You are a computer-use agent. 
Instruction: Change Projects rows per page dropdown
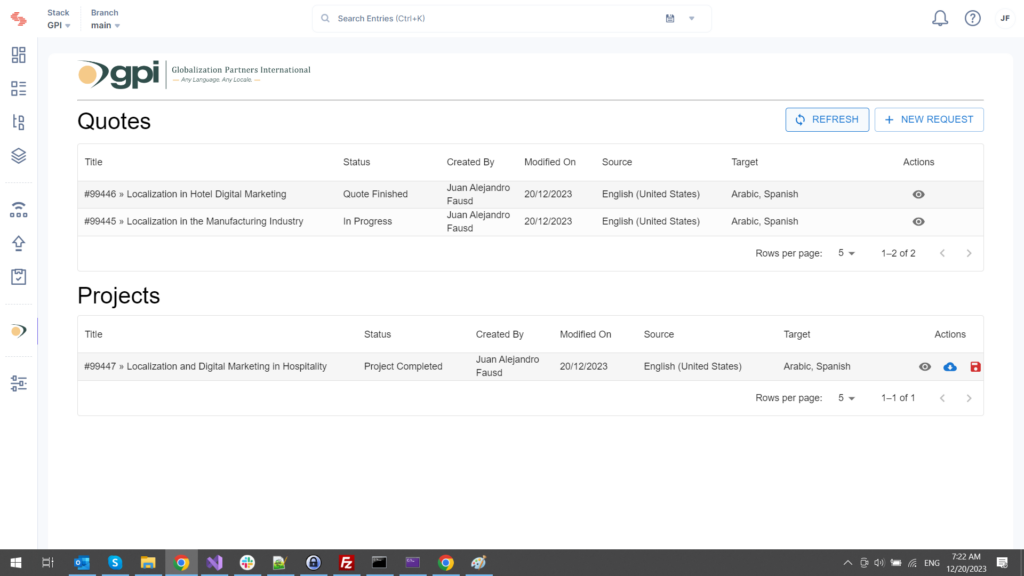(846, 398)
